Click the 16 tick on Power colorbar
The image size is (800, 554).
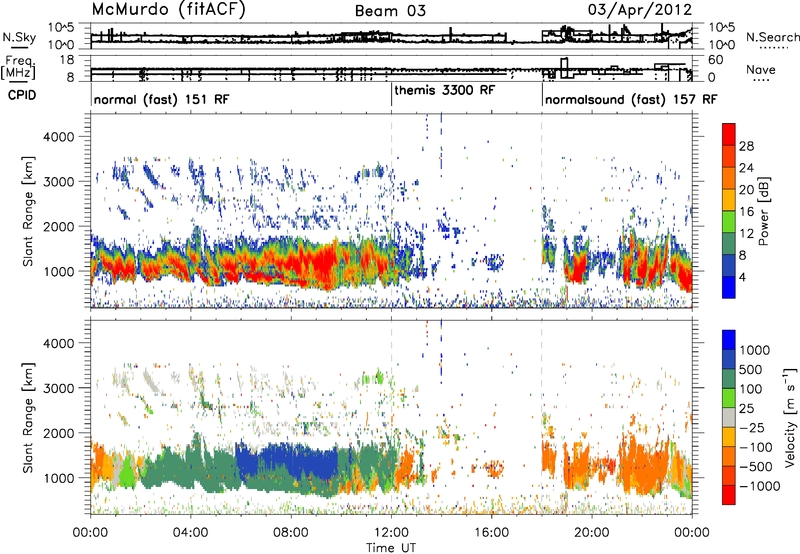746,212
